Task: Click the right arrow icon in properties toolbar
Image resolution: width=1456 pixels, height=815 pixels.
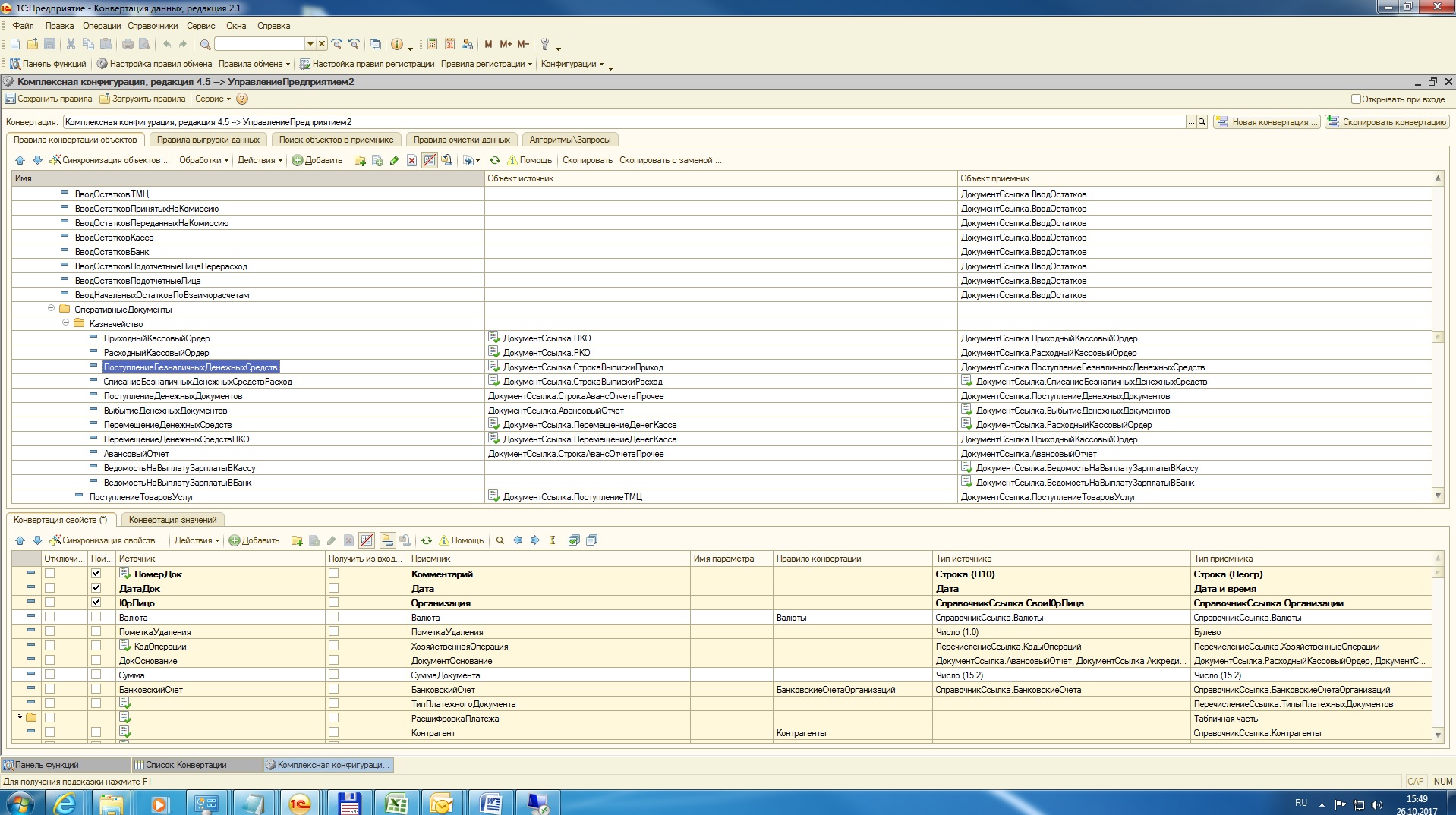Action: (534, 540)
